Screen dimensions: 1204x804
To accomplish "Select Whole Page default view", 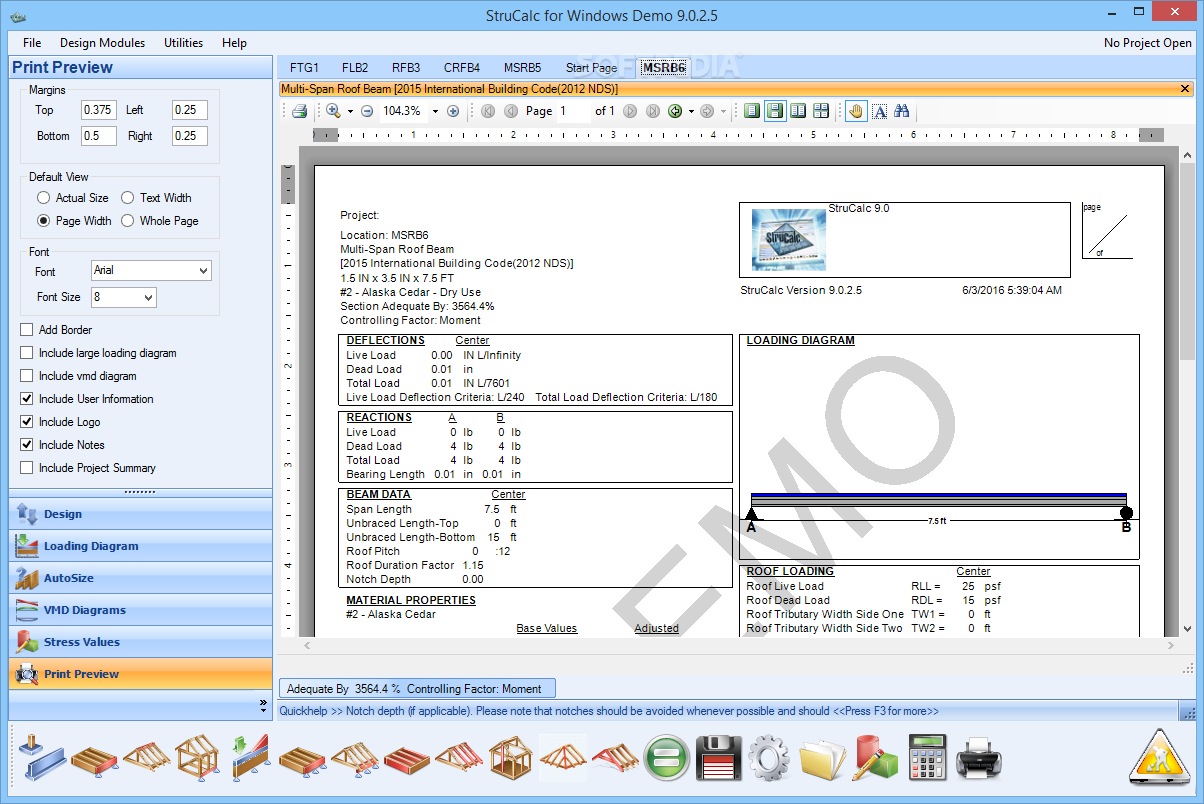I will pyautogui.click(x=127, y=221).
